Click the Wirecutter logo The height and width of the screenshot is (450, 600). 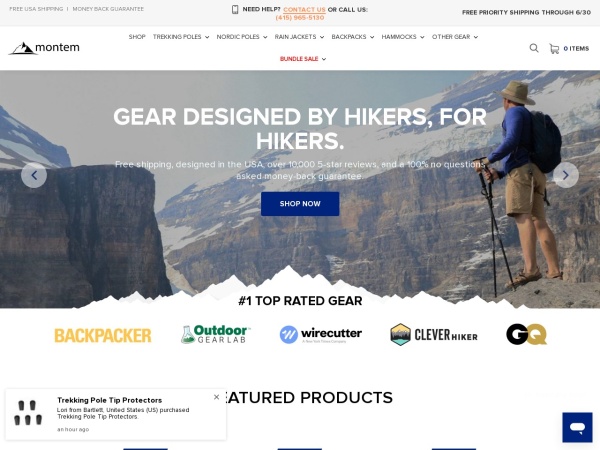click(x=320, y=334)
